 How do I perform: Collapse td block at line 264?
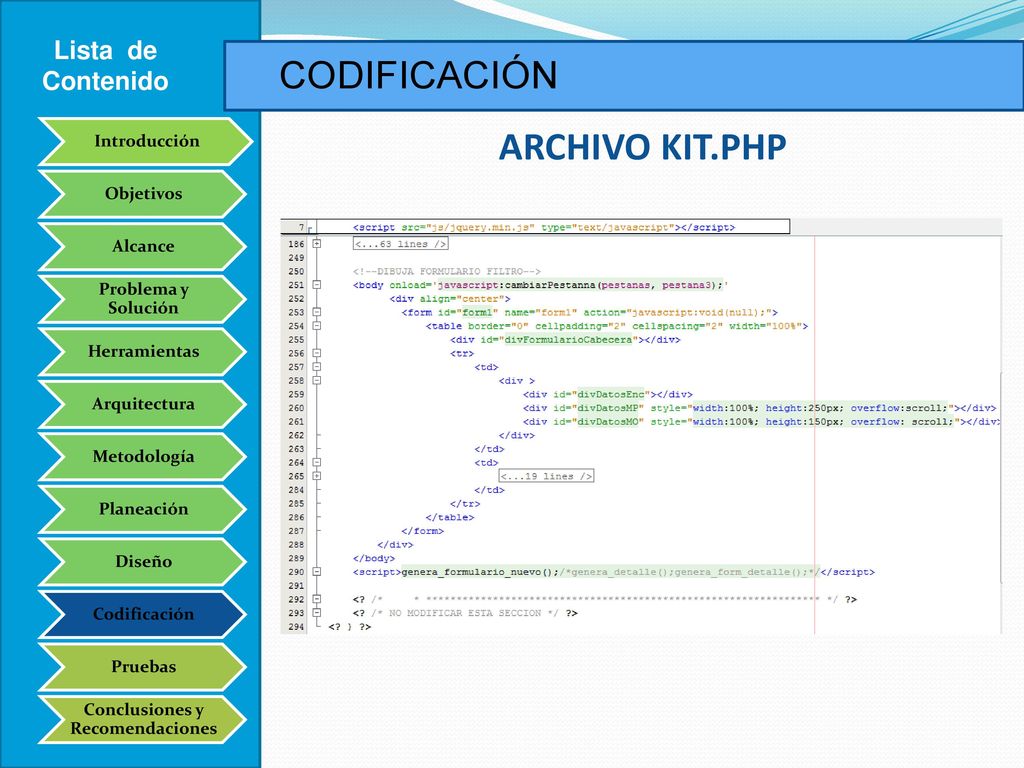pos(317,462)
